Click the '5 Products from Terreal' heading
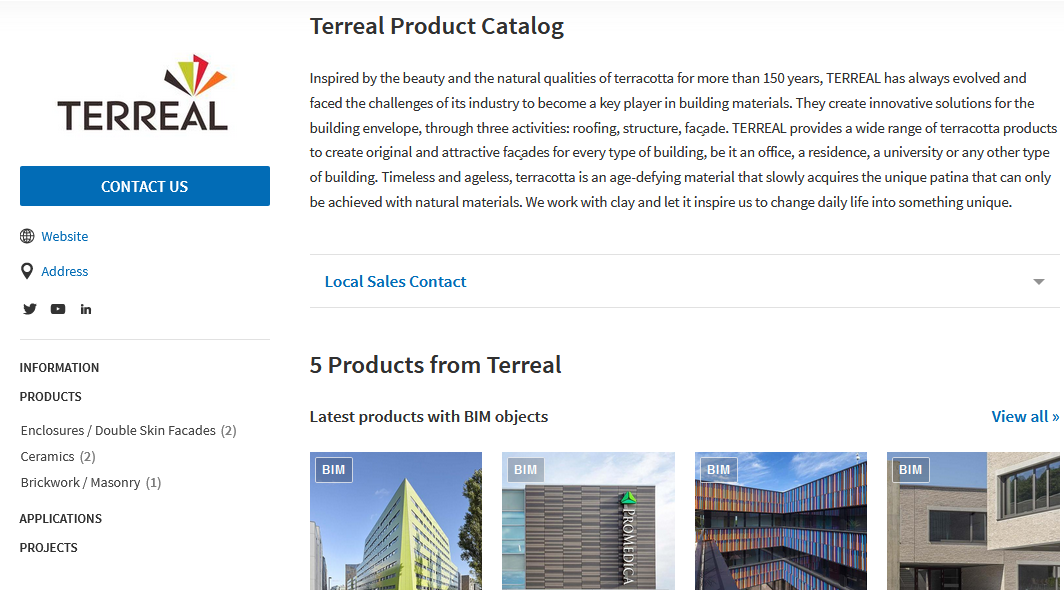The height and width of the screenshot is (590, 1064). point(436,365)
